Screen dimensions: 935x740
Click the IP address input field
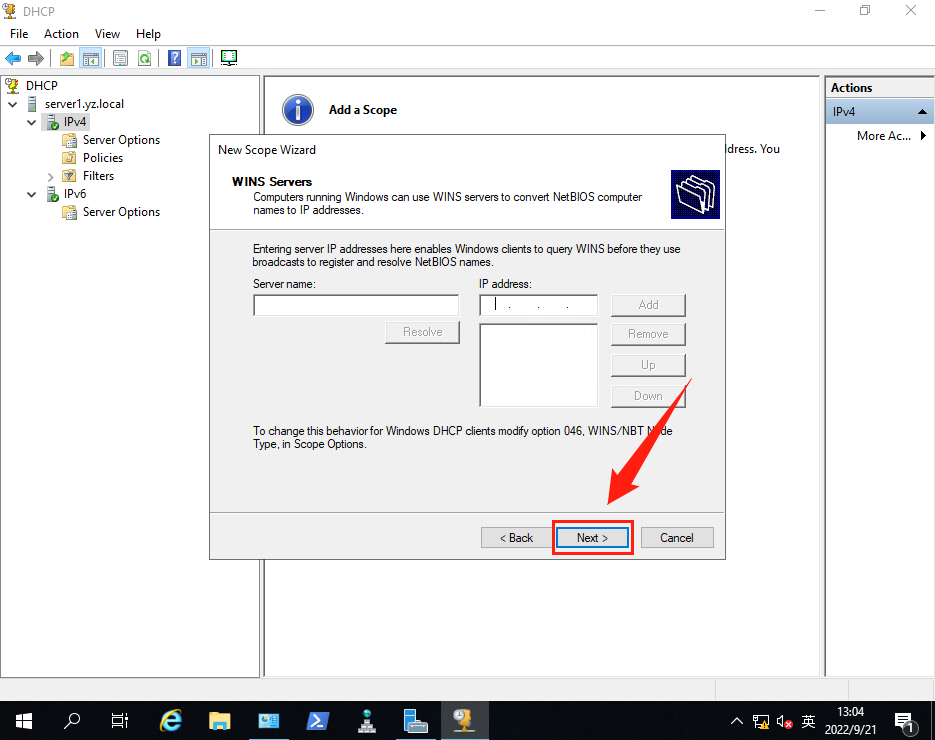tap(538, 305)
